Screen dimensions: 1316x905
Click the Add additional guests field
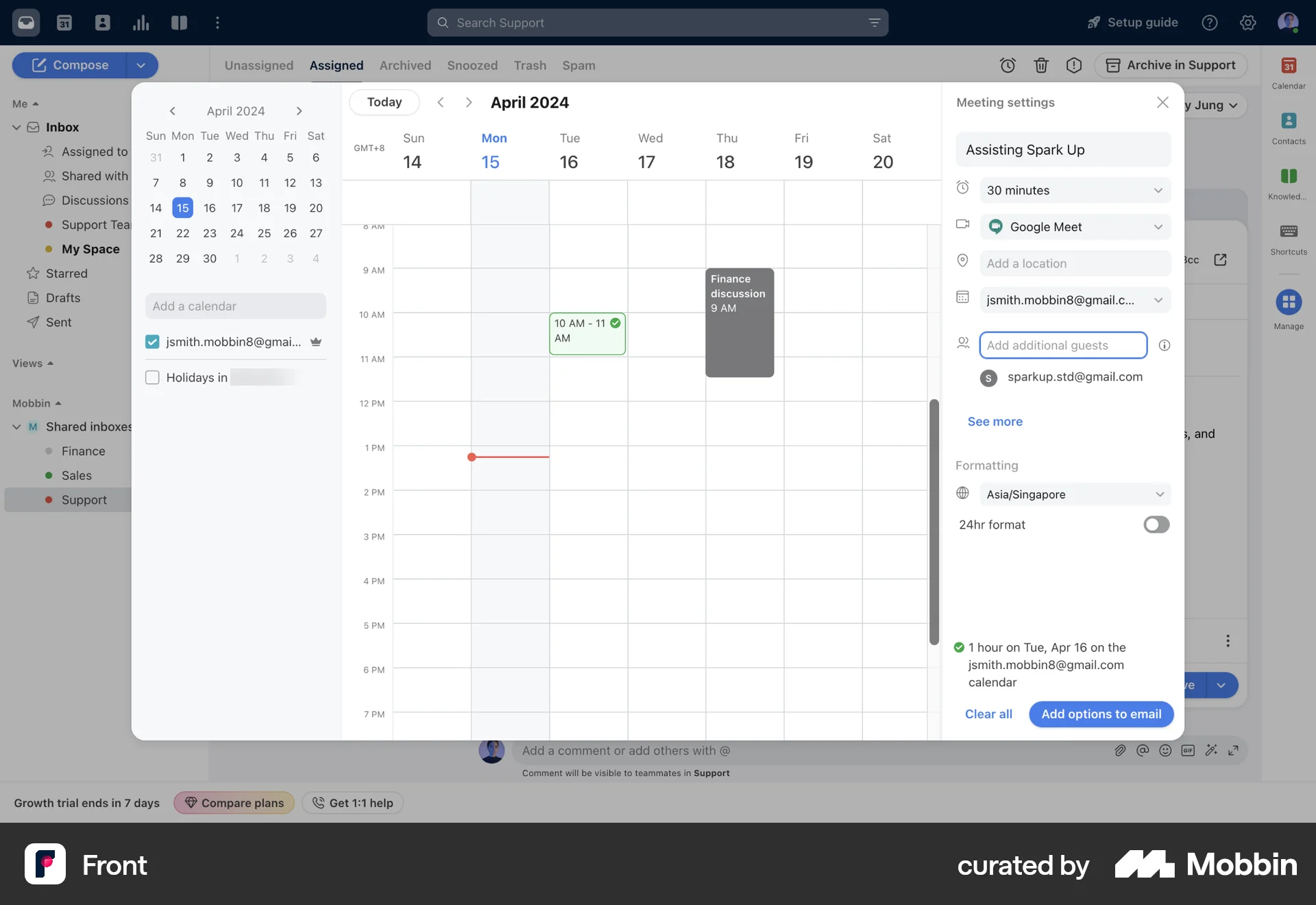tap(1062, 346)
